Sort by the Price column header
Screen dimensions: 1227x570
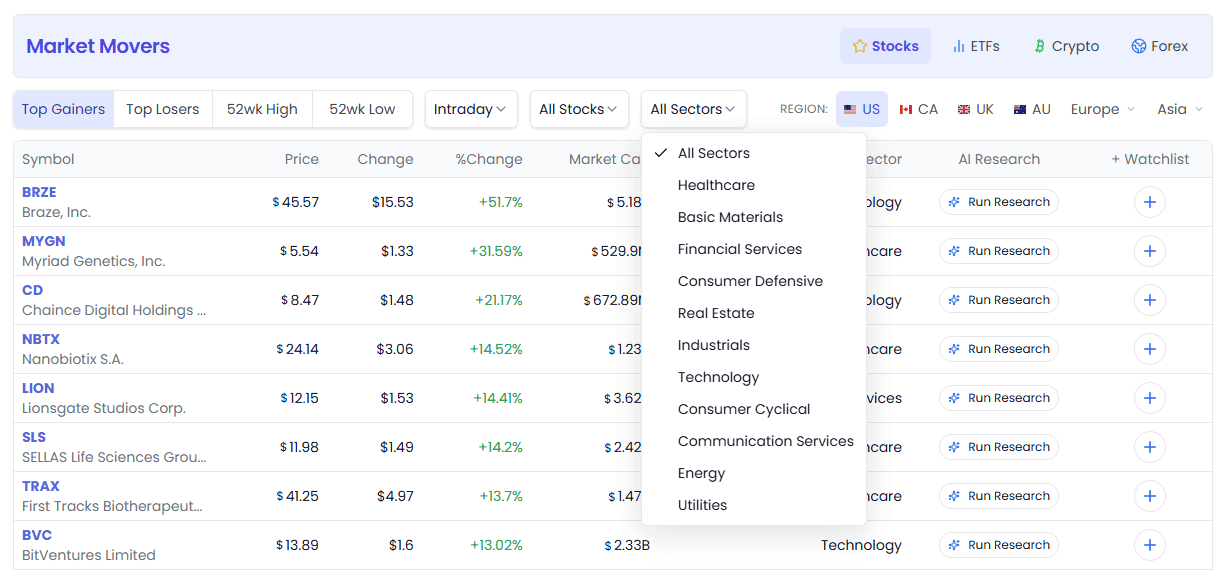point(301,159)
